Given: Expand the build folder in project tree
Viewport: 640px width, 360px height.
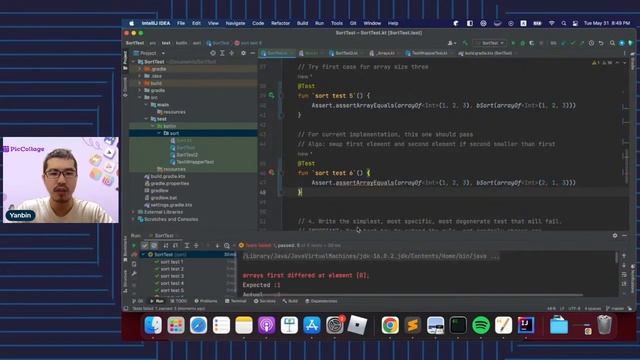Looking at the screenshot, I should click(x=140, y=83).
